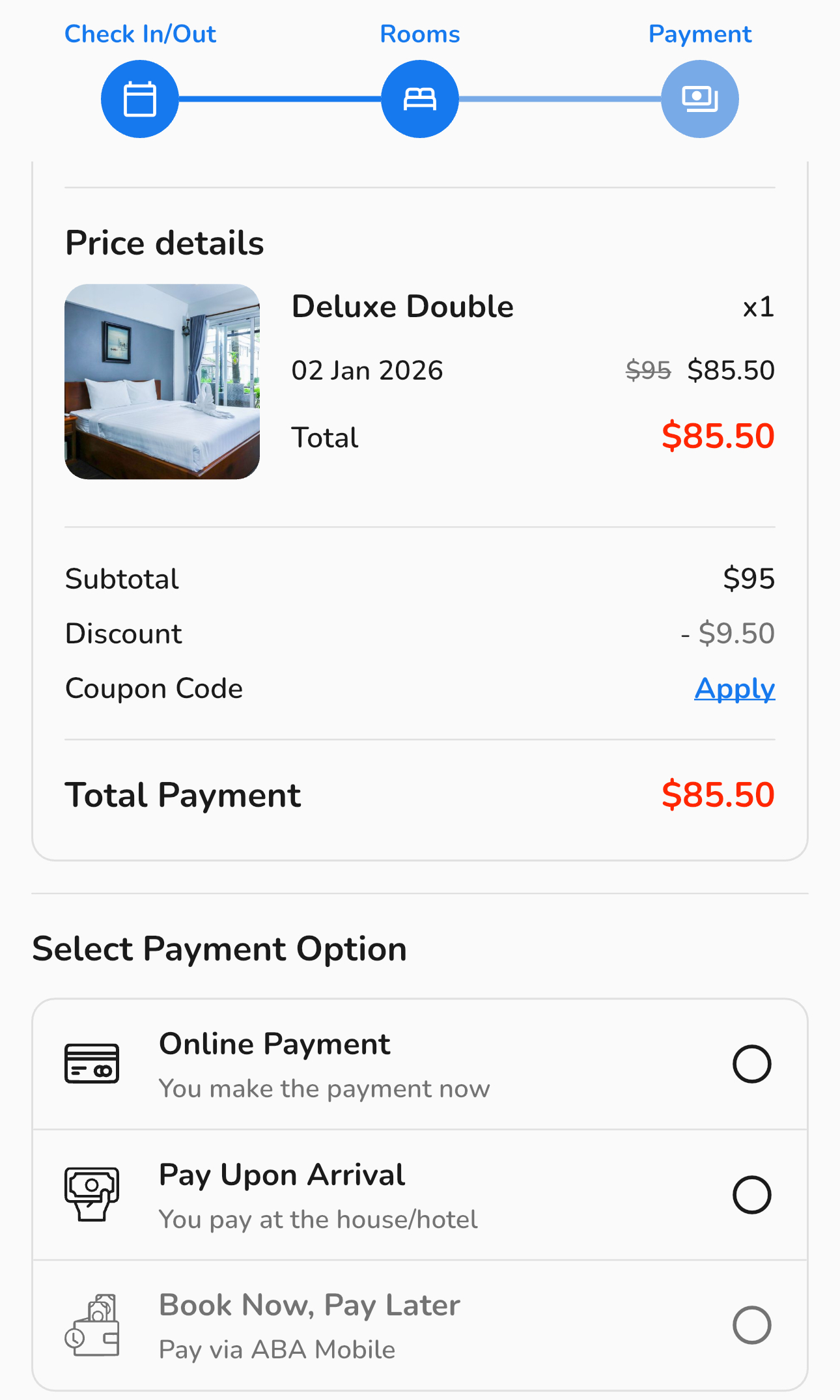Go to the Check In/Out step label

point(140,34)
